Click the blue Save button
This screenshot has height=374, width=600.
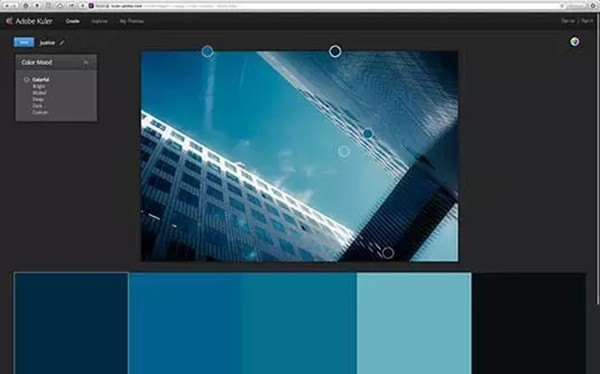(x=24, y=42)
